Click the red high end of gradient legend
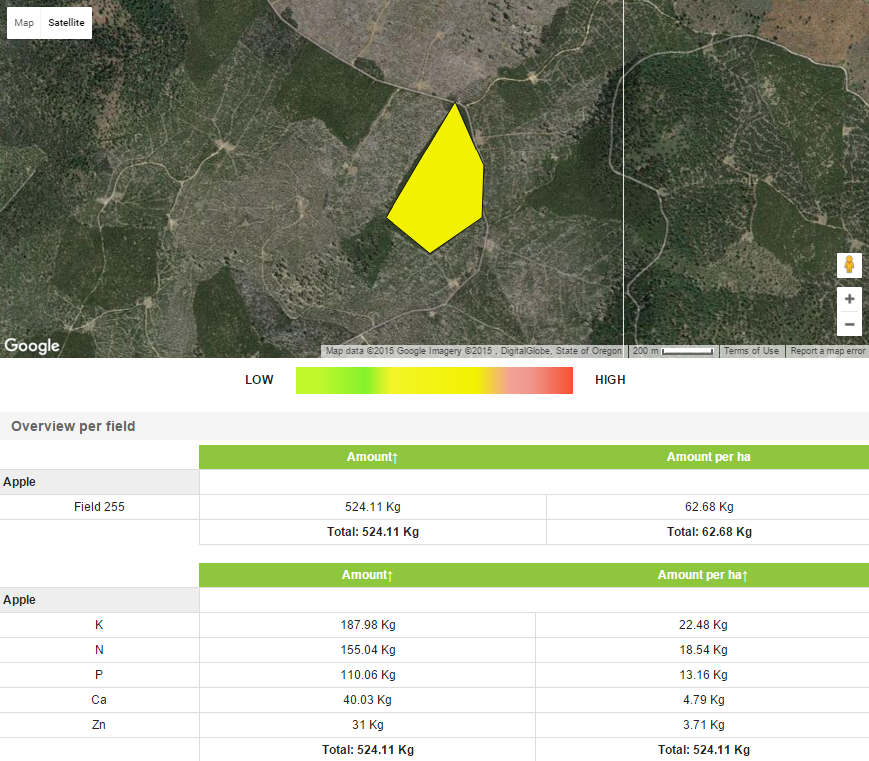The image size is (869, 761). coord(560,380)
